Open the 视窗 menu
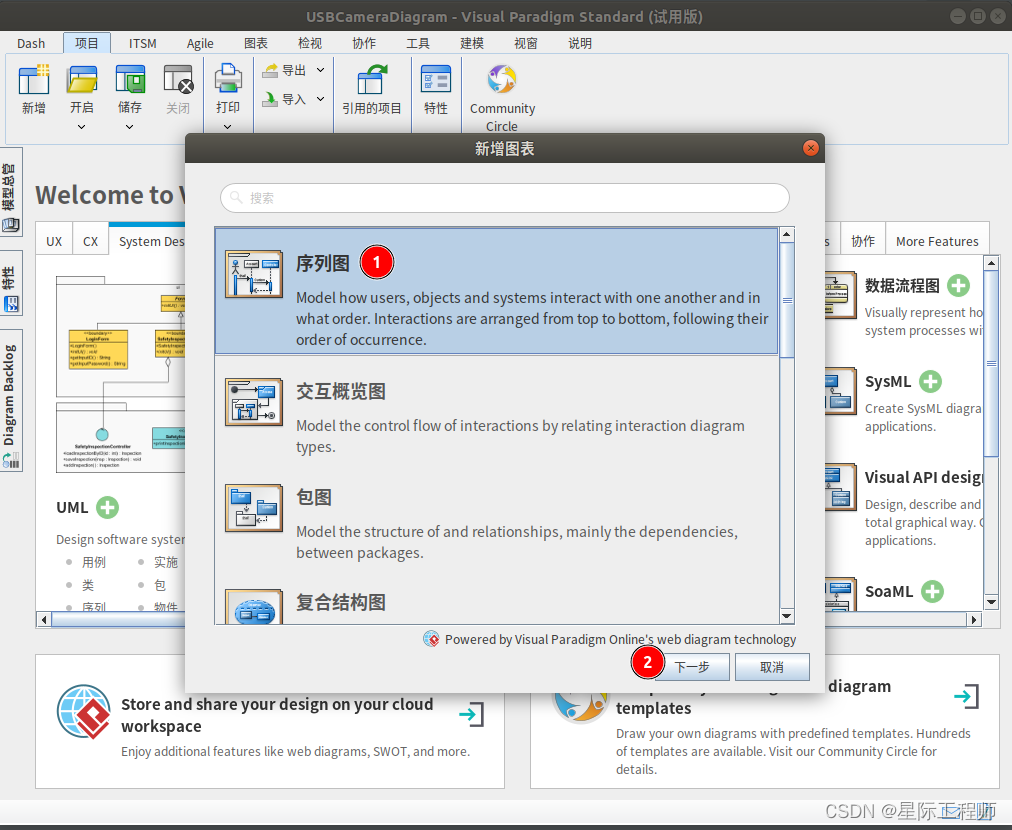The height and width of the screenshot is (830, 1012). coord(525,43)
